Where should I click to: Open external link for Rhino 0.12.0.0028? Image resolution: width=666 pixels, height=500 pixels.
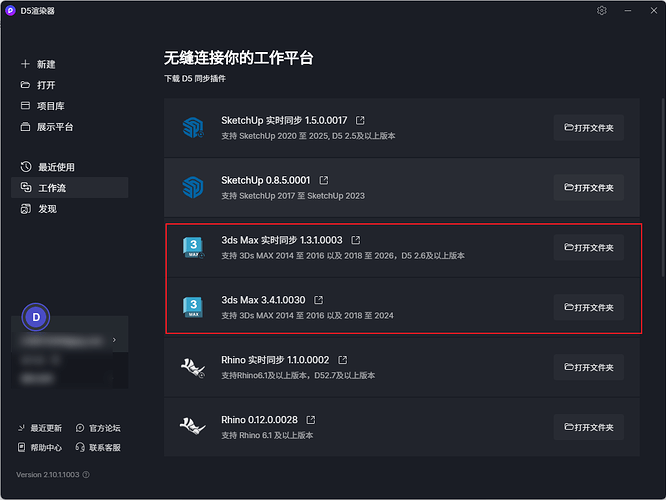[311, 420]
